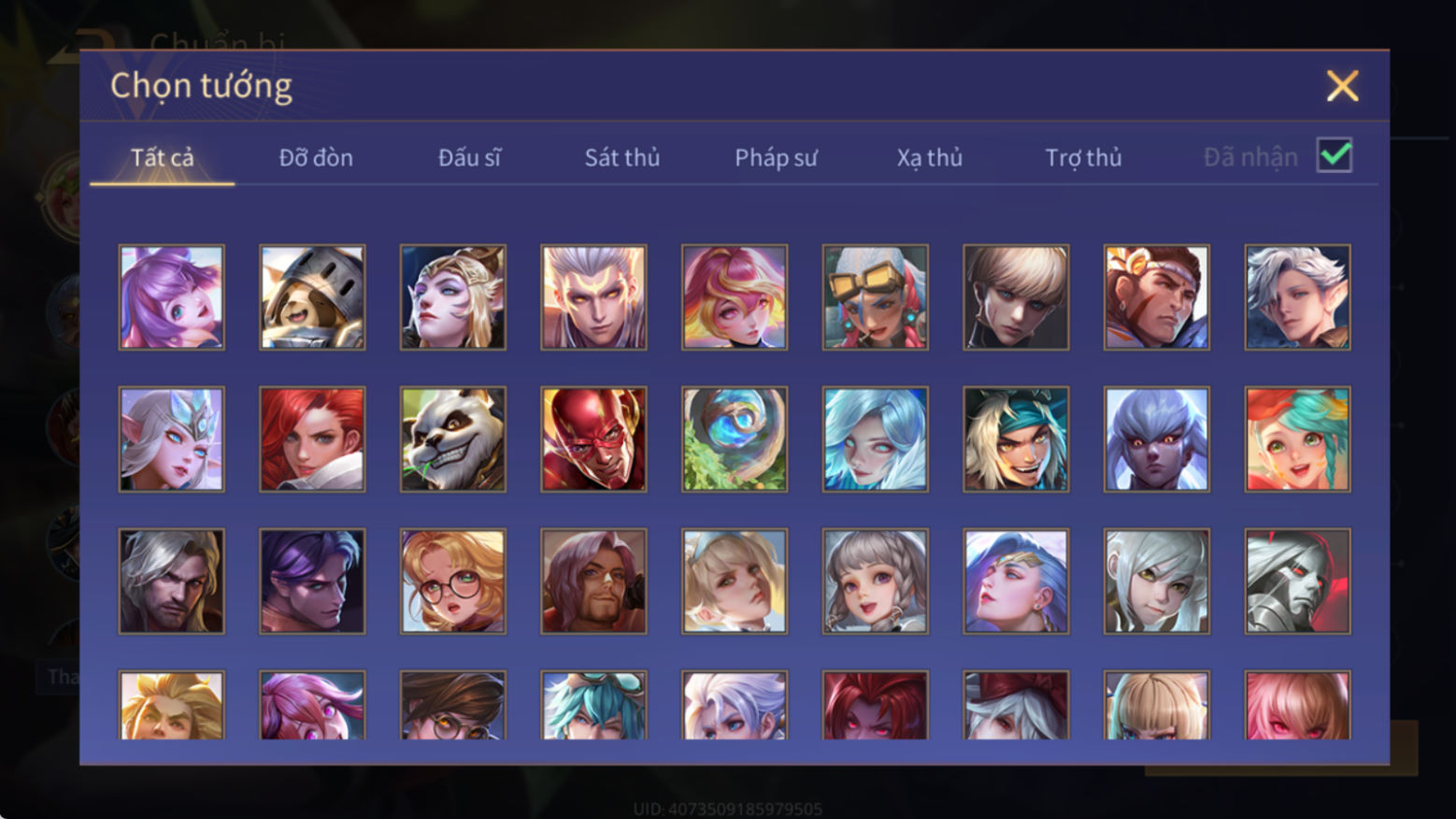Image resolution: width=1456 pixels, height=819 pixels.
Task: Close the Chọn tướng dialog
Action: 1342,86
